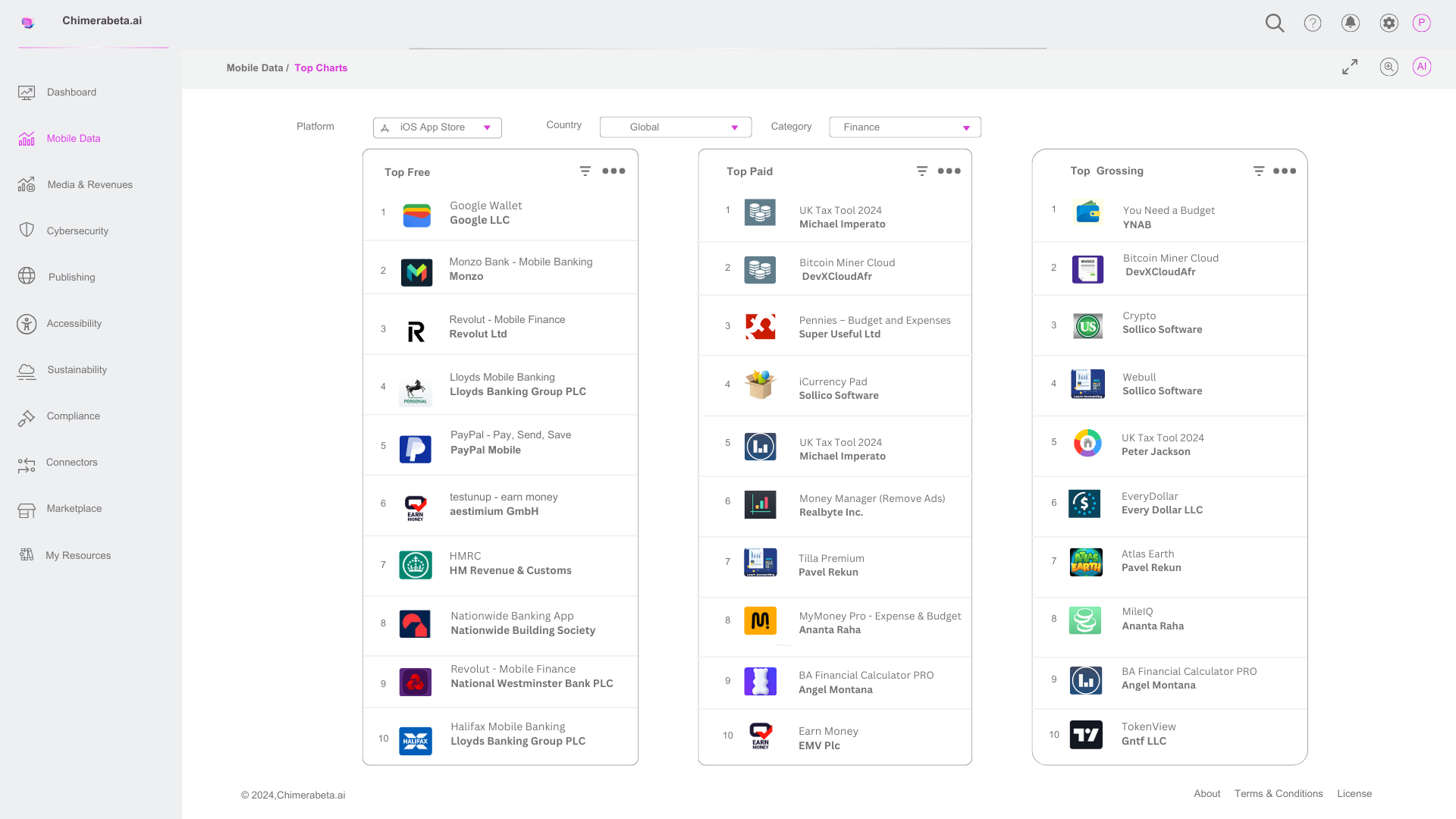Open filter icon in Top Free panel
Viewport: 1456px width, 819px height.
point(585,171)
